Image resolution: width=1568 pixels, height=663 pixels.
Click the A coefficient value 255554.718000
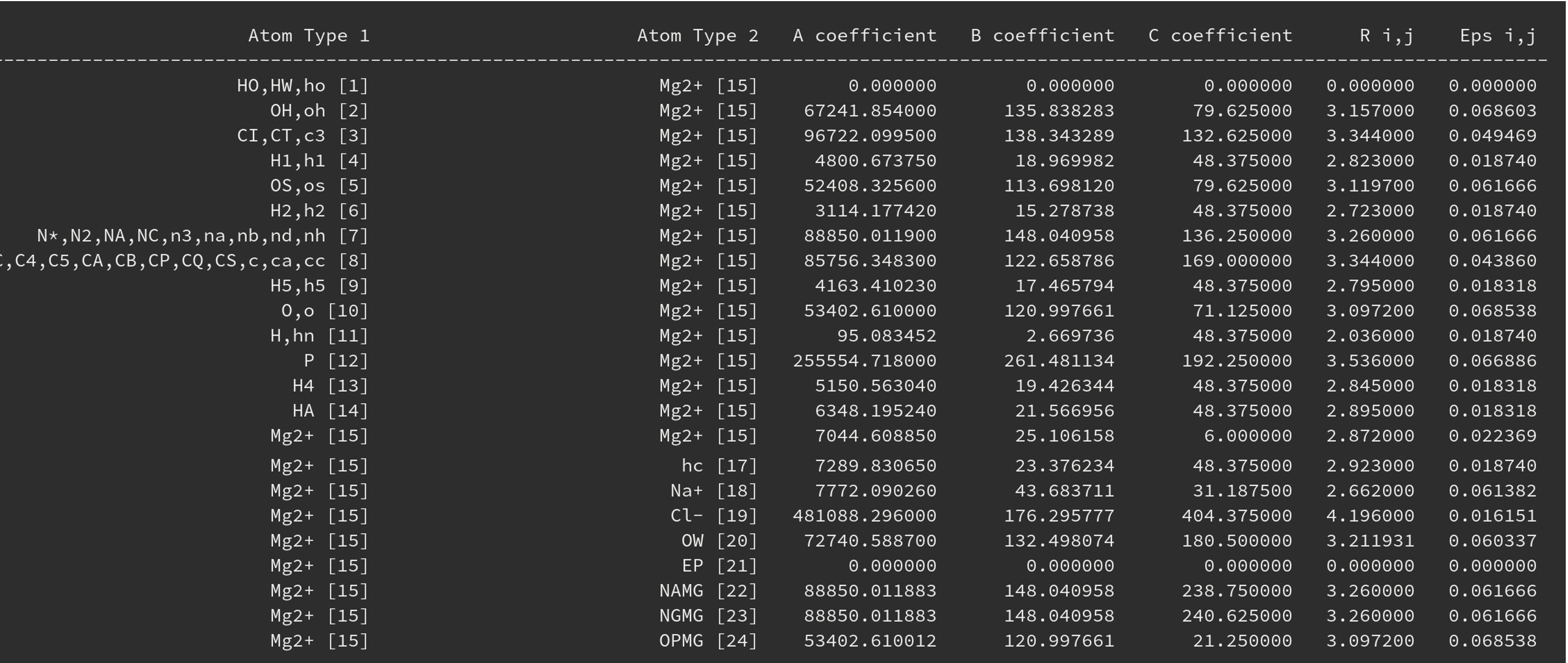click(864, 361)
